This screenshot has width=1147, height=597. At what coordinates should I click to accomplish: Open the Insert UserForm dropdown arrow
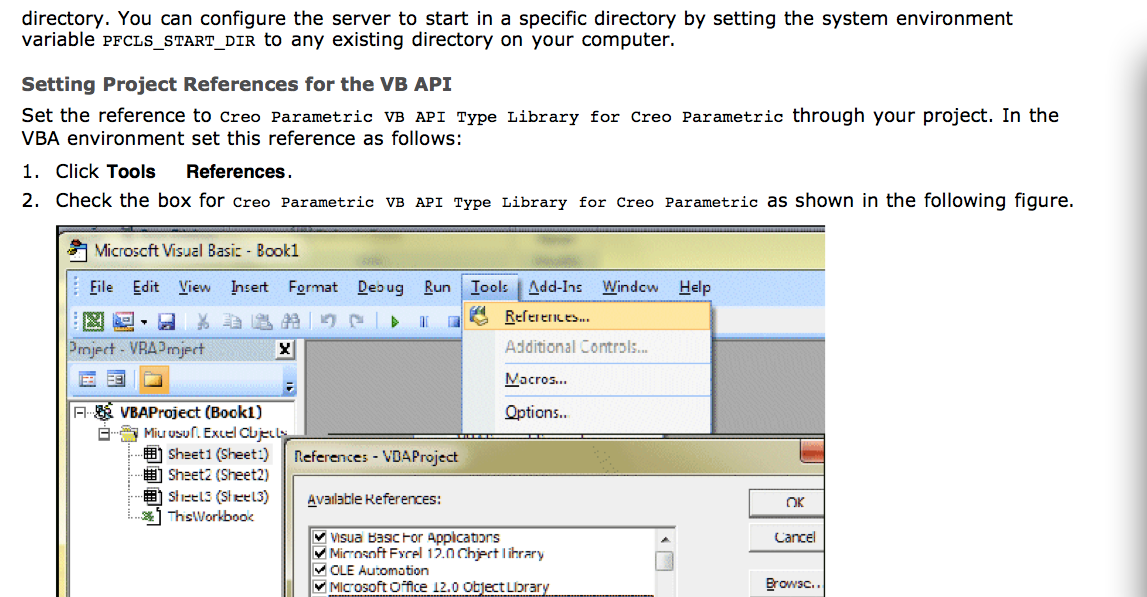coord(144,322)
